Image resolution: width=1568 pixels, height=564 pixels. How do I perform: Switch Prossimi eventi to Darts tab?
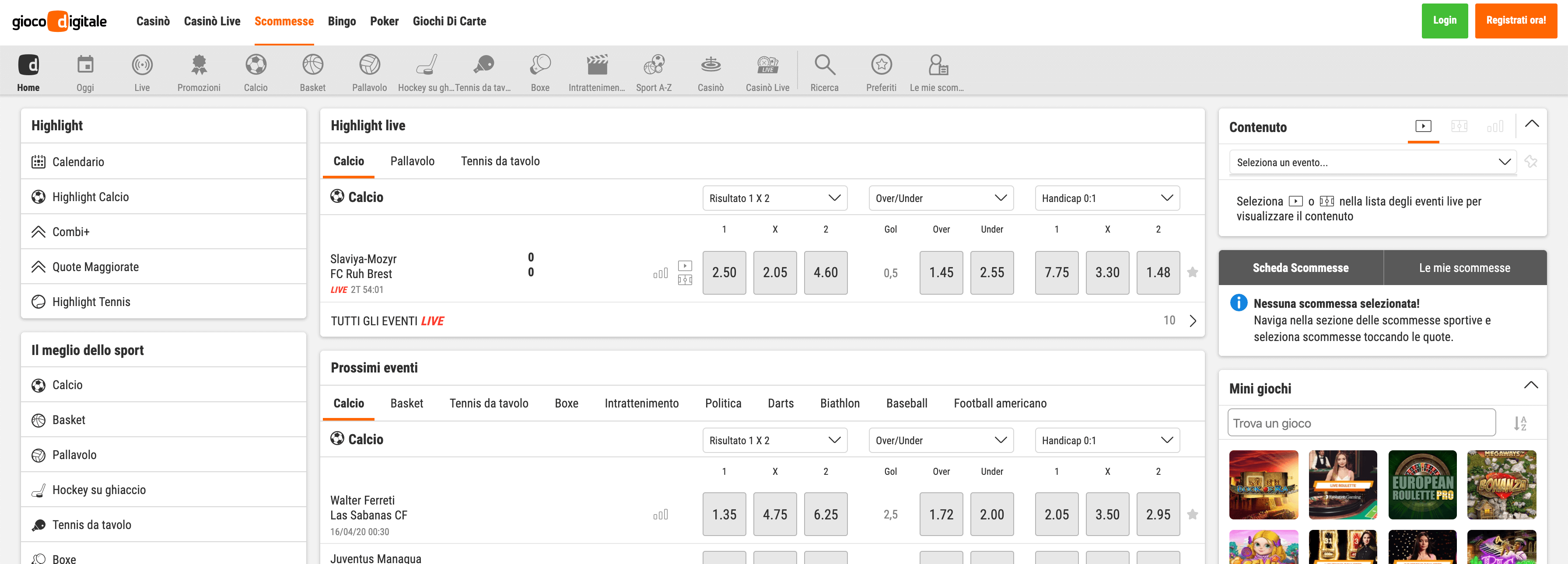(780, 404)
